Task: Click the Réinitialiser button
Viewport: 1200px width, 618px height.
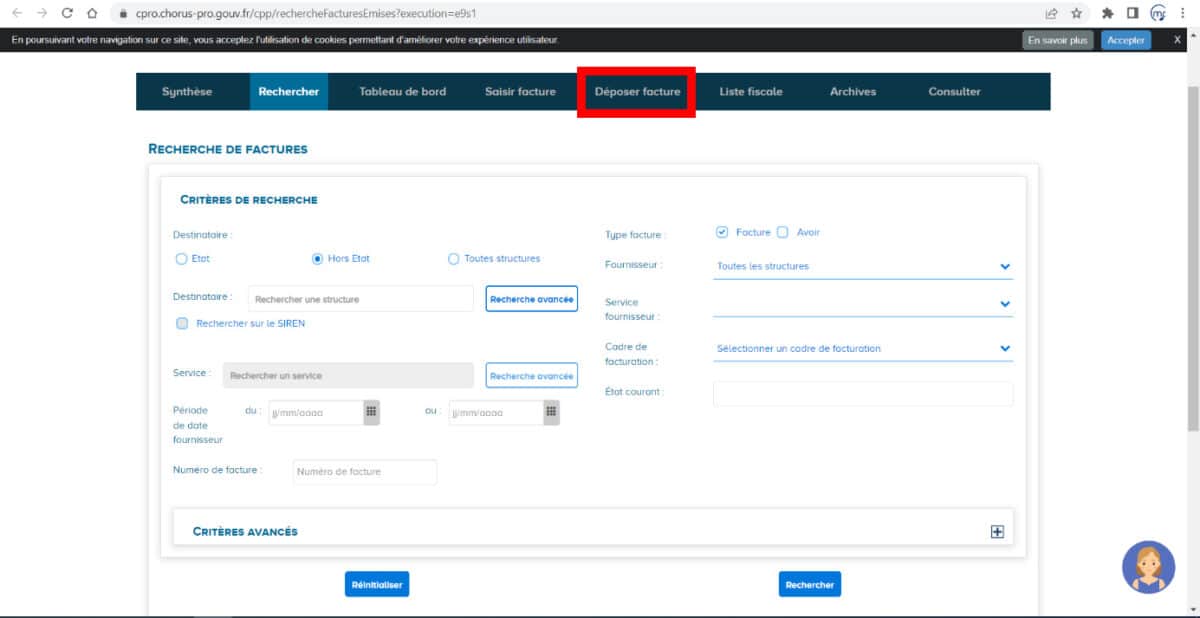Action: pyautogui.click(x=376, y=584)
